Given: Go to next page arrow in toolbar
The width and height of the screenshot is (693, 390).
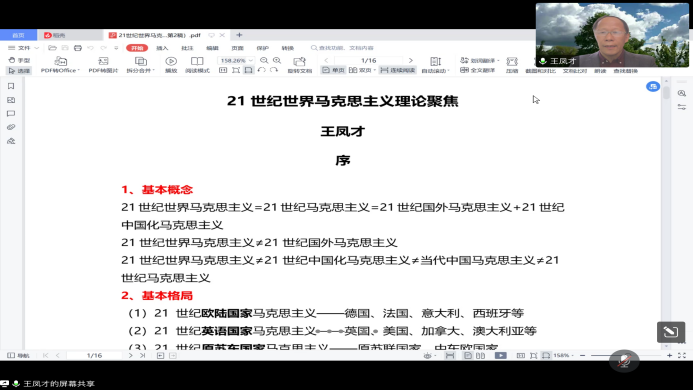Looking at the screenshot, I should [411, 61].
